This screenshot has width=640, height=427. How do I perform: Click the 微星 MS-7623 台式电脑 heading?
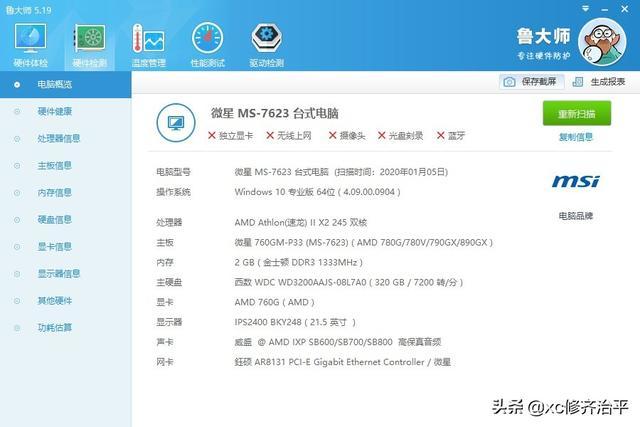[x=274, y=113]
